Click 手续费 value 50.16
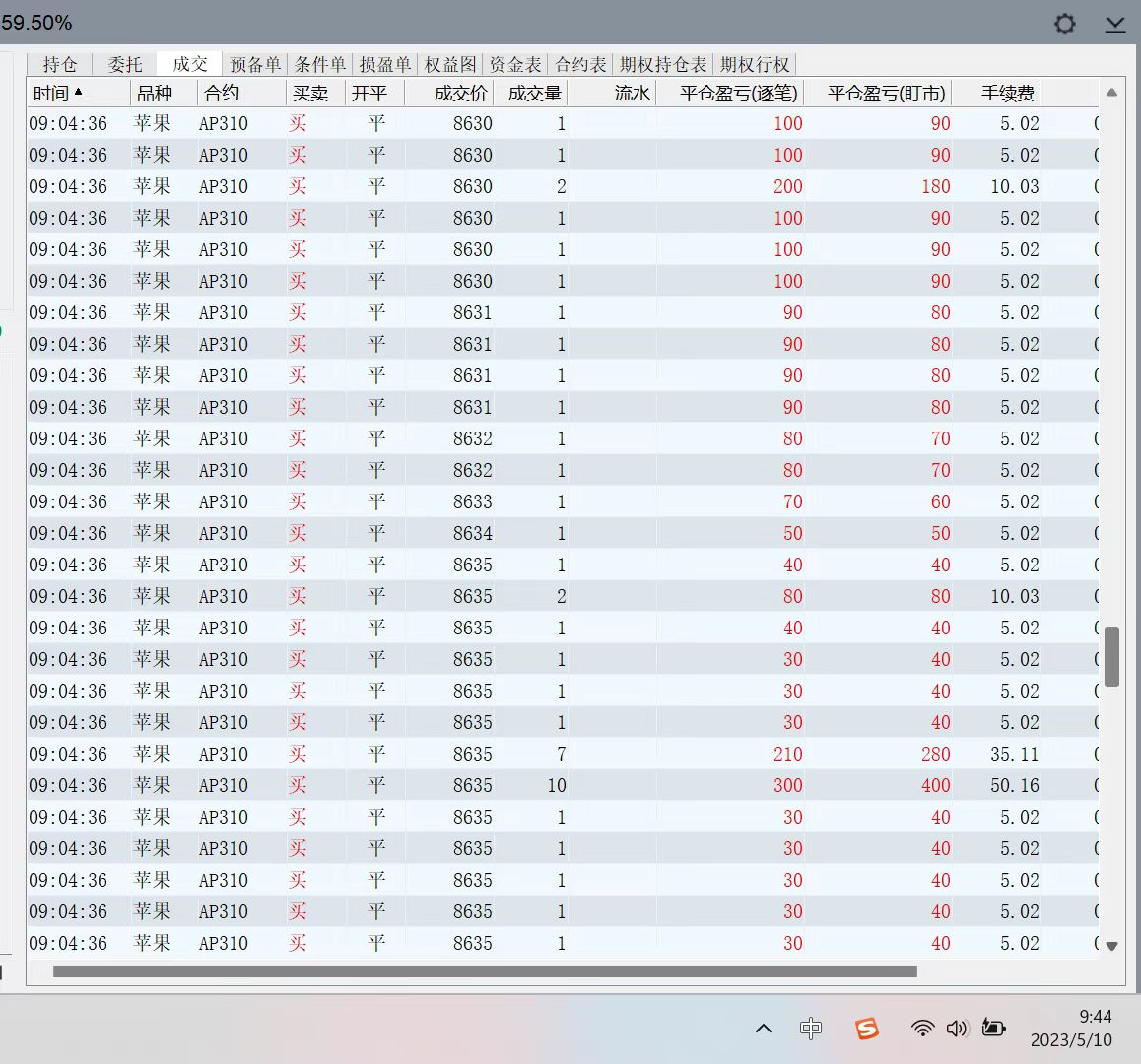This screenshot has height=1064, width=1141. [1014, 785]
